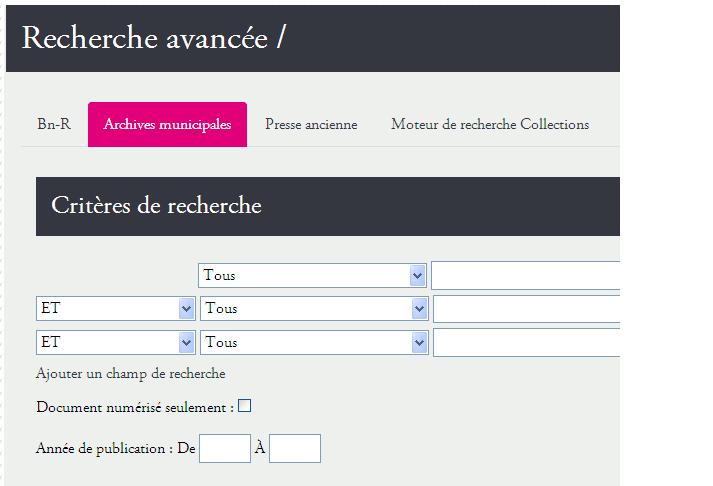The image size is (713, 486).
Task: Click Ajouter un champ de recherche
Action: [x=131, y=374]
